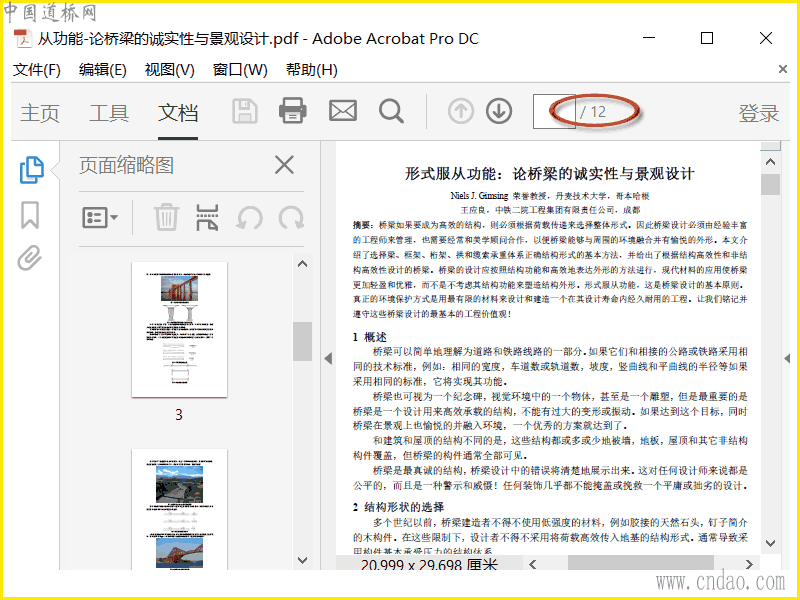This screenshot has height=600, width=800.
Task: Switch to the 文档 tab
Action: (x=178, y=113)
